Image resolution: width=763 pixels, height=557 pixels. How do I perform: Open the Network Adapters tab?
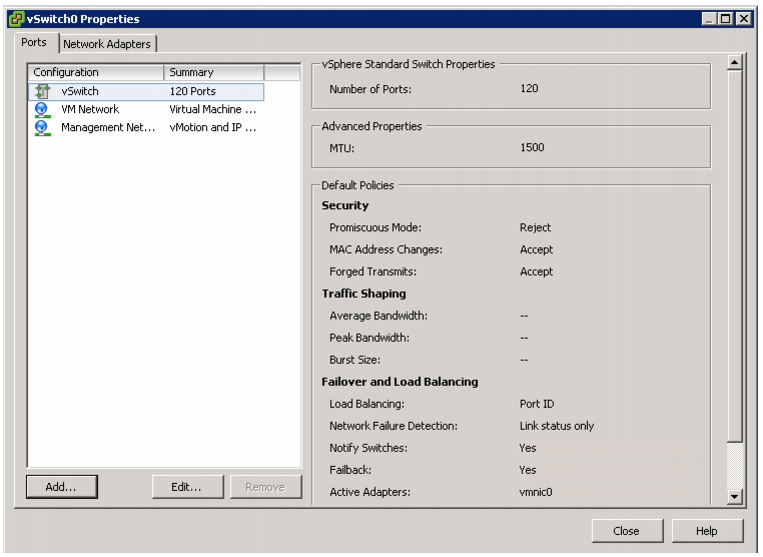tap(107, 44)
